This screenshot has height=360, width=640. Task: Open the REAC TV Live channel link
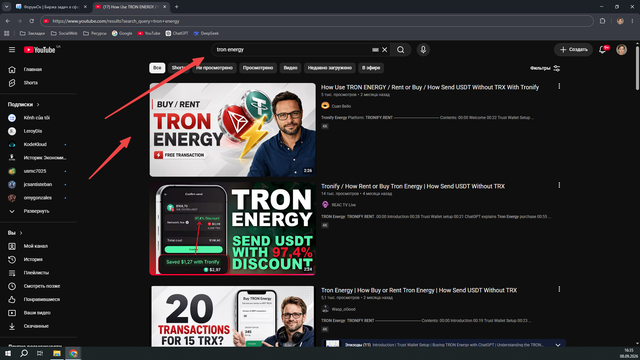(343, 205)
